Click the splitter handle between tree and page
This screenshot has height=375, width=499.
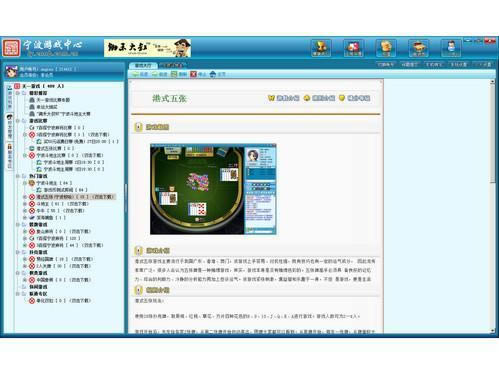[x=126, y=198]
